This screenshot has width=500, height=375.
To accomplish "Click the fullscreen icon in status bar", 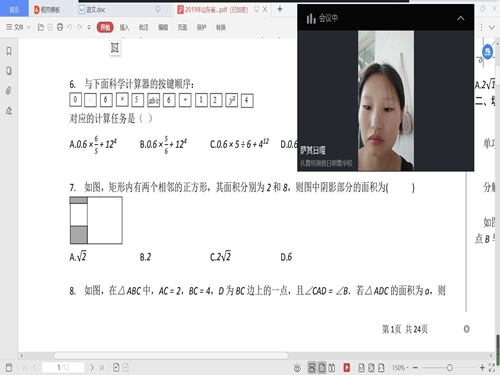I will click(x=492, y=368).
